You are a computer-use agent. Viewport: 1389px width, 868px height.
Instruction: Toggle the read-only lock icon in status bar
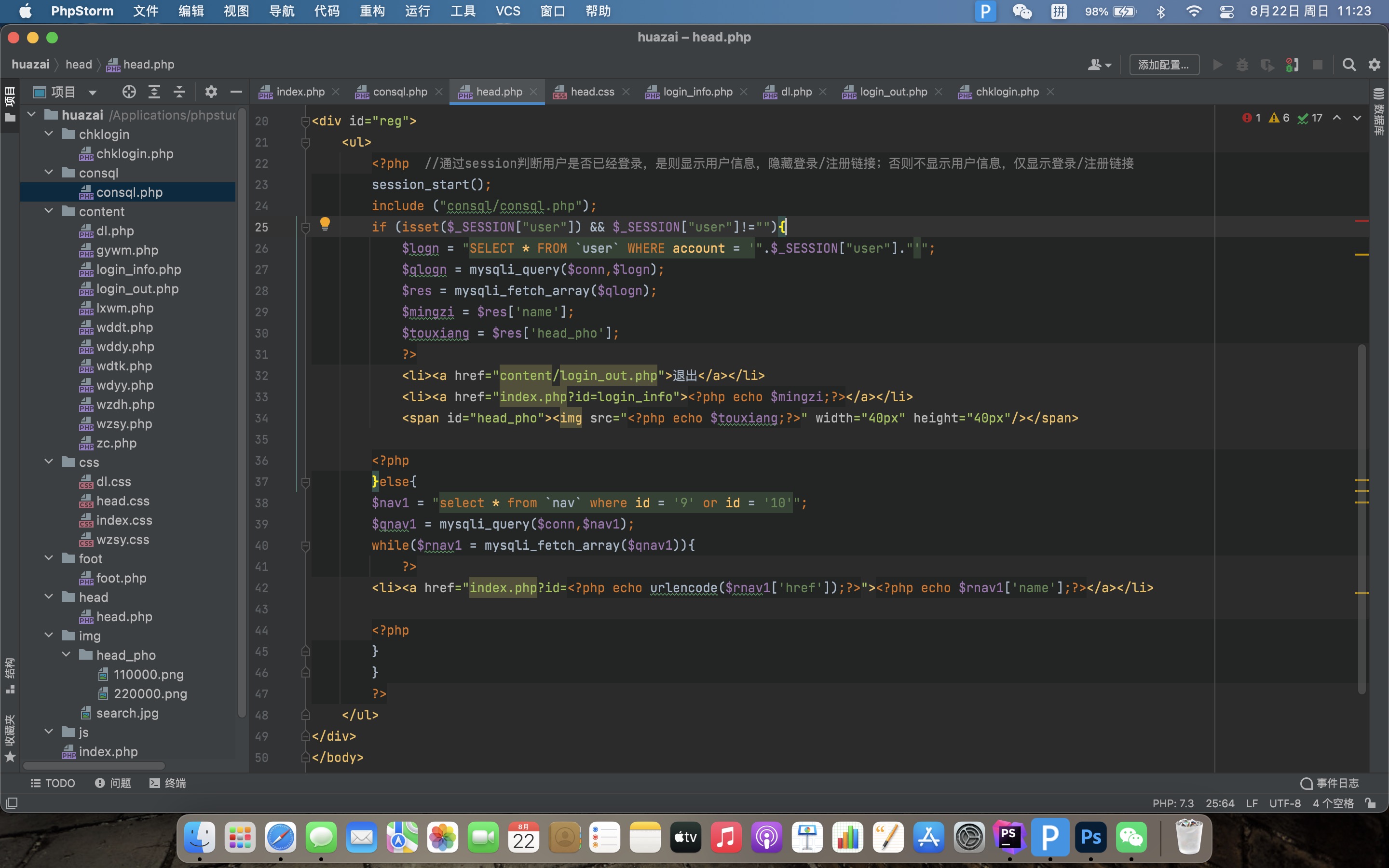click(x=1371, y=803)
